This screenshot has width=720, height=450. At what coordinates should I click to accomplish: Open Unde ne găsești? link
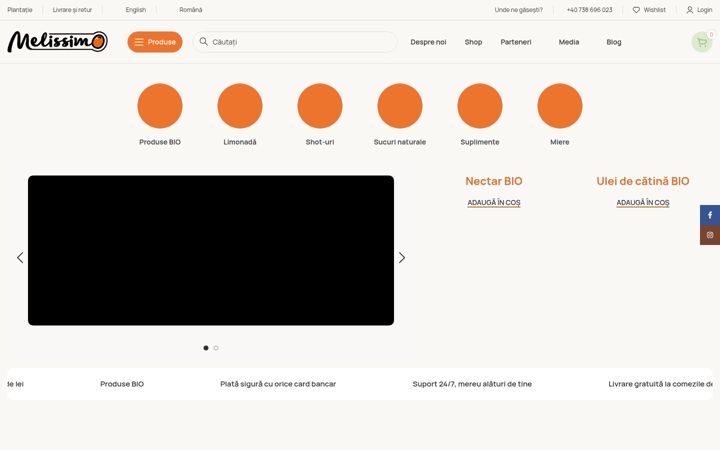tap(518, 10)
